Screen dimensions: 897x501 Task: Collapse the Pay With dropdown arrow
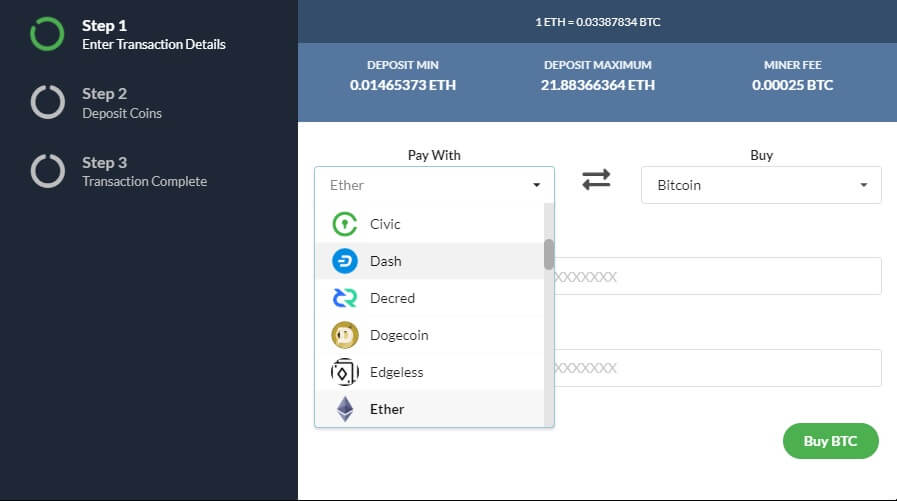click(x=536, y=185)
